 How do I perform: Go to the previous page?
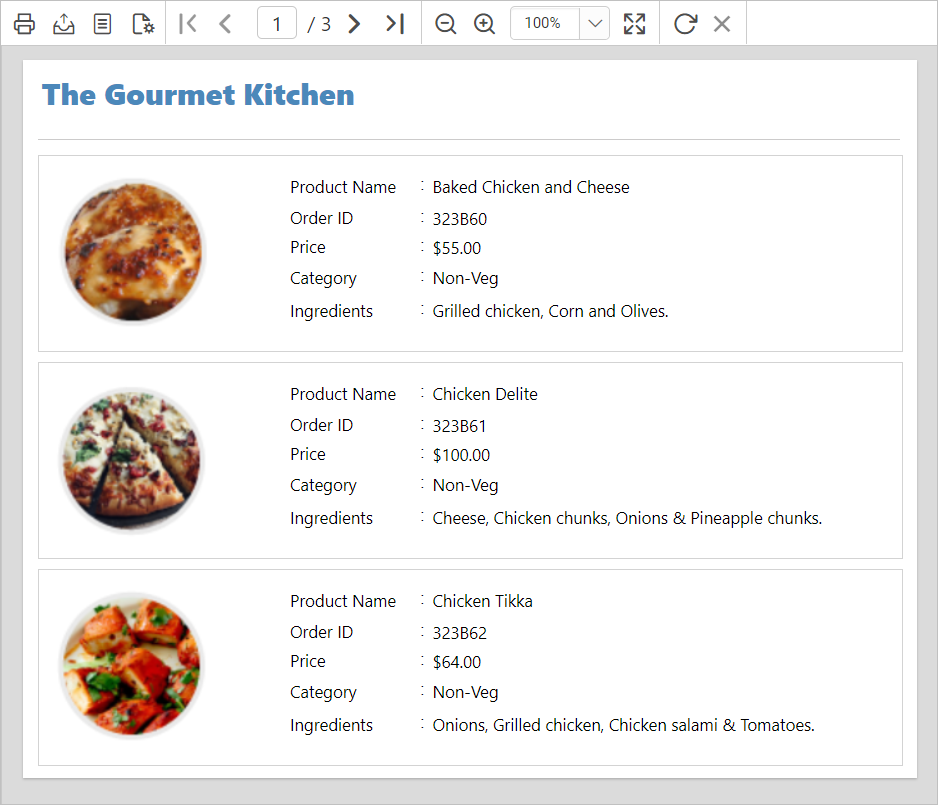[x=226, y=24]
